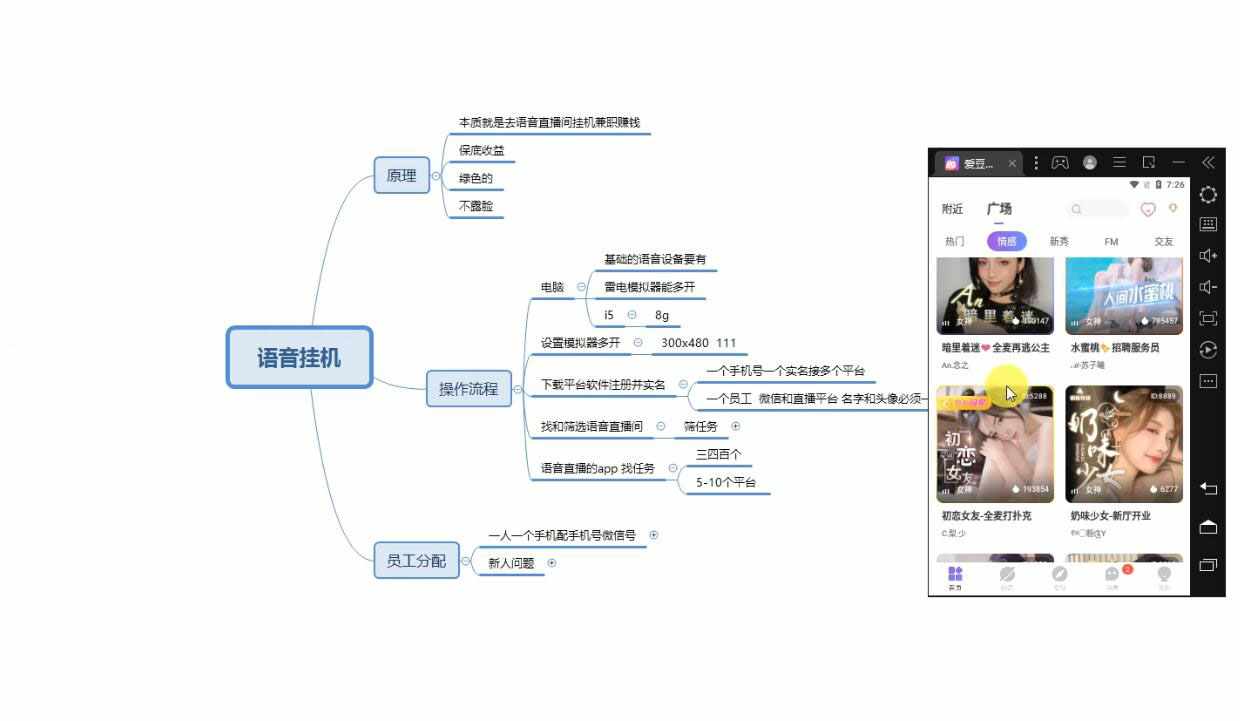Viewport: 1240px width, 721px height.
Task: Click the user account avatar in emulator title bar
Action: point(1090,162)
